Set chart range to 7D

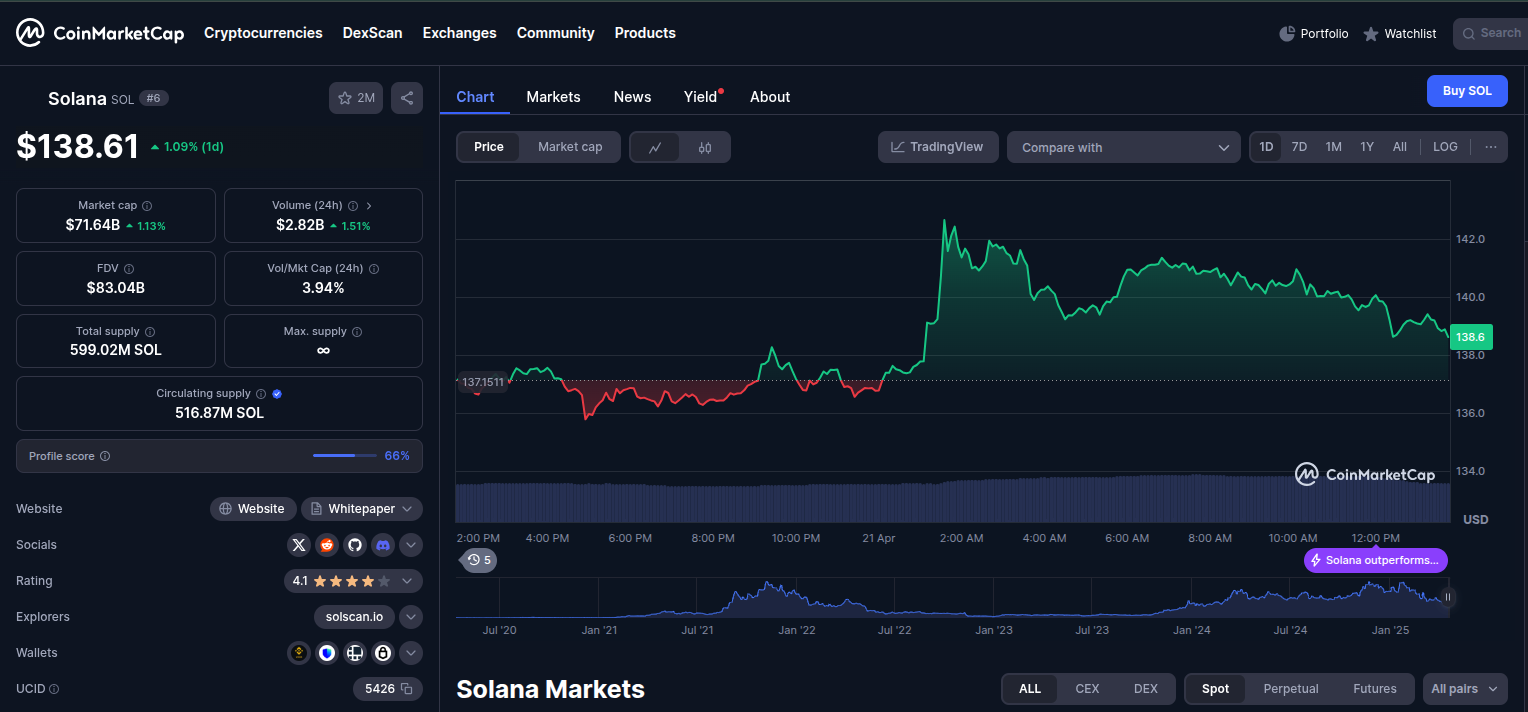tap(1299, 147)
